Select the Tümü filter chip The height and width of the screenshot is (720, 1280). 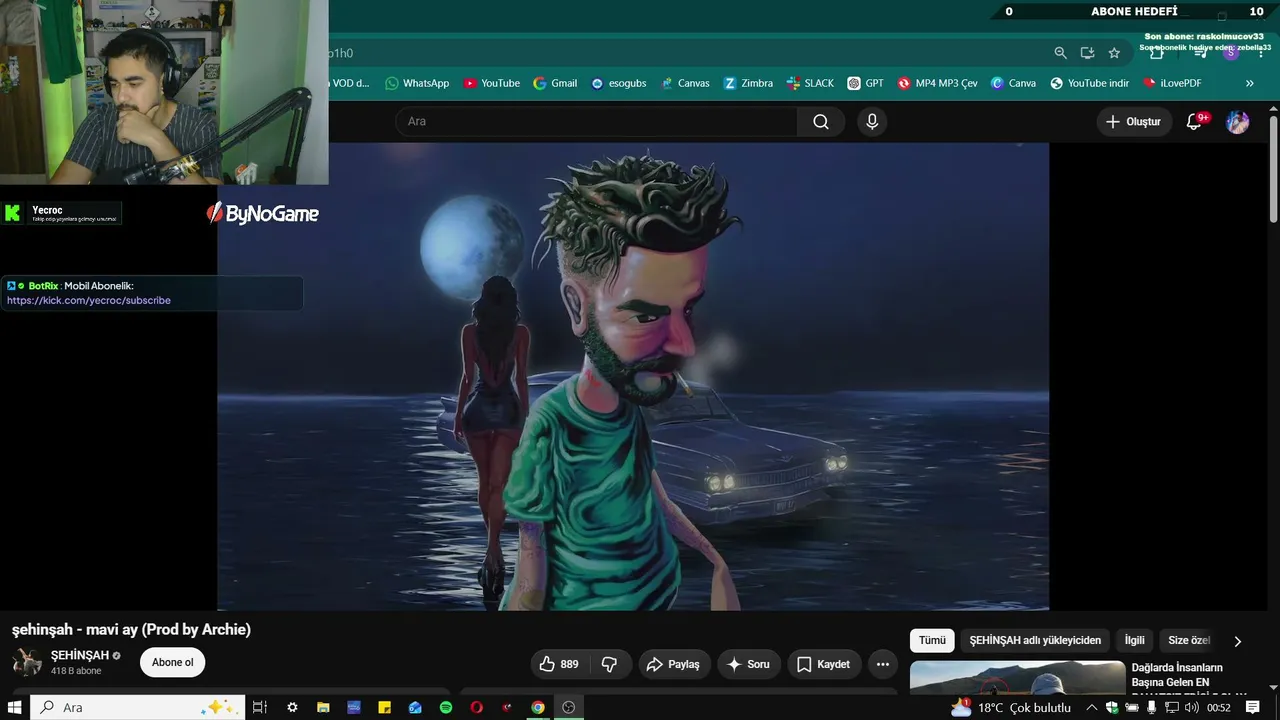coord(932,640)
